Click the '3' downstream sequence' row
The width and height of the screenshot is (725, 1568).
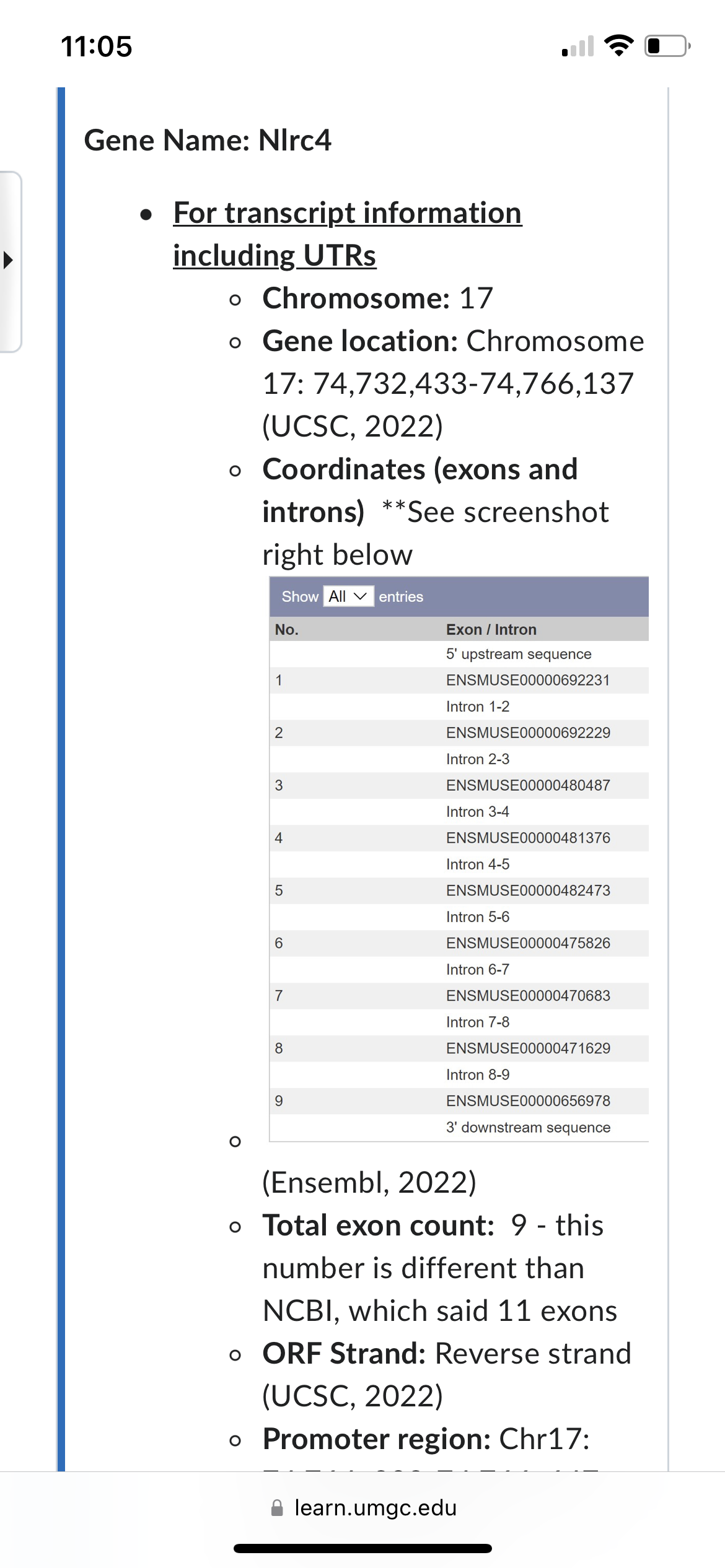[459, 1127]
